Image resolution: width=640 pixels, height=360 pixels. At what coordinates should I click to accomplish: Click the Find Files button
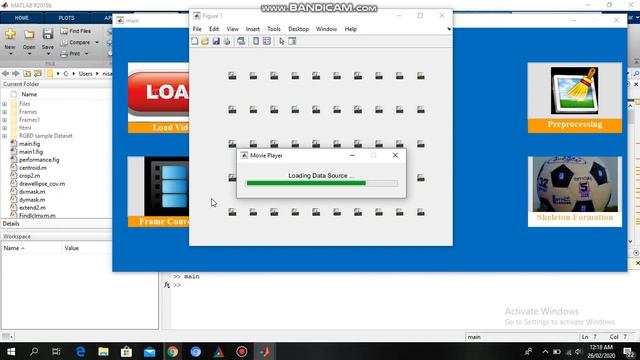click(x=76, y=31)
